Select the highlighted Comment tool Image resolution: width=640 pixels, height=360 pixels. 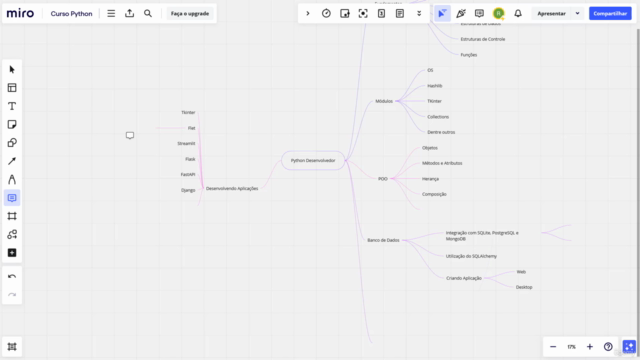click(x=12, y=198)
